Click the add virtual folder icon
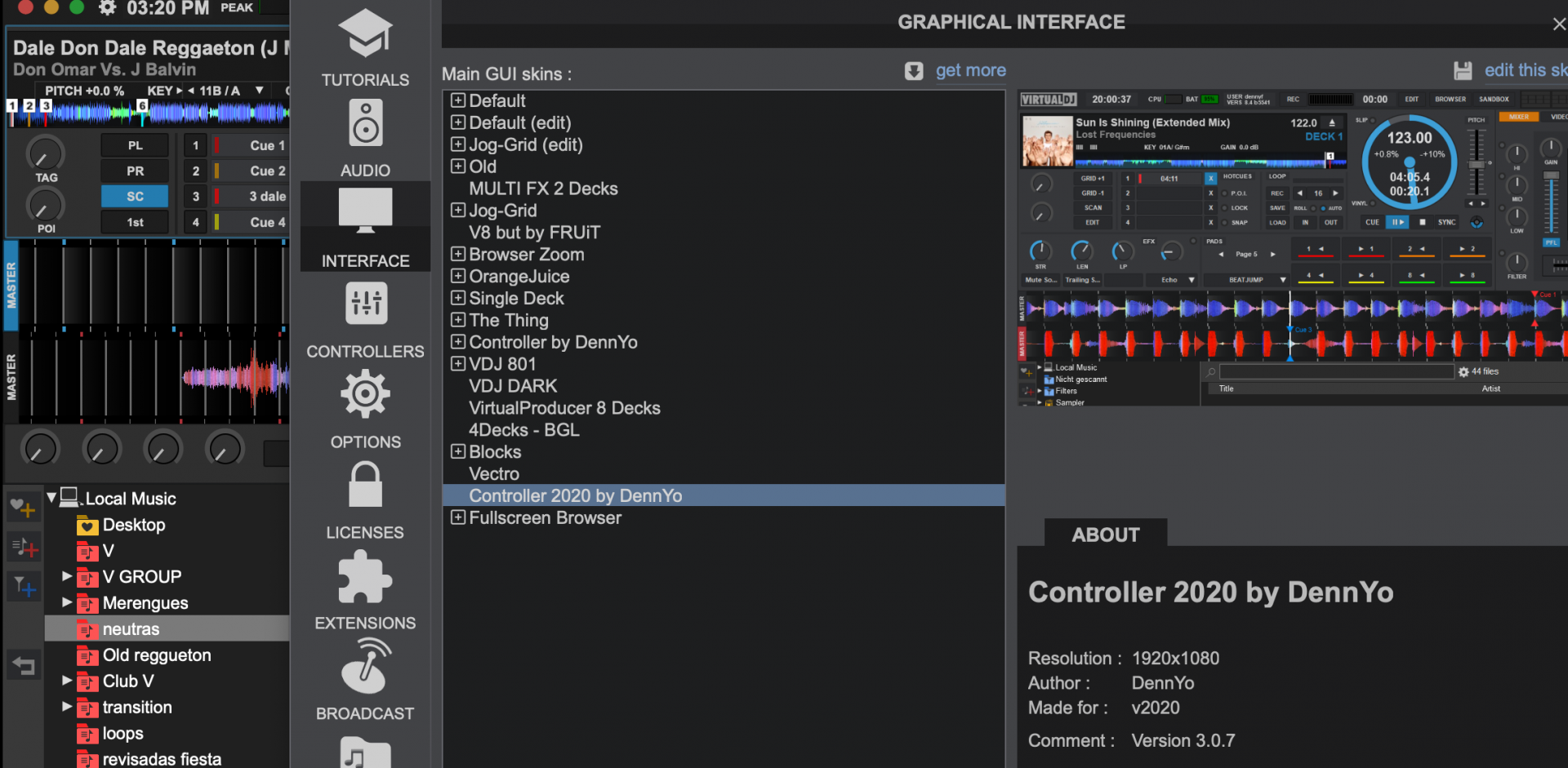The width and height of the screenshot is (1568, 768). [x=24, y=547]
